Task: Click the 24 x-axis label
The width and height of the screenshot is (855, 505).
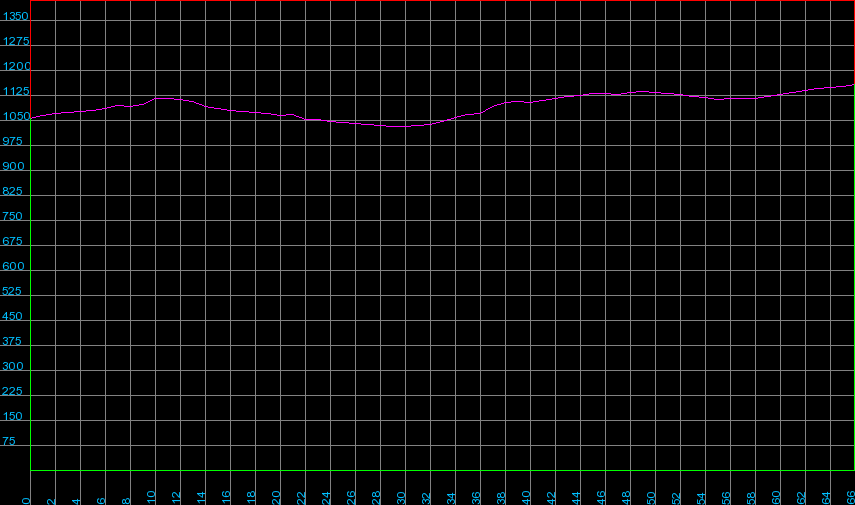Action: (x=326, y=498)
